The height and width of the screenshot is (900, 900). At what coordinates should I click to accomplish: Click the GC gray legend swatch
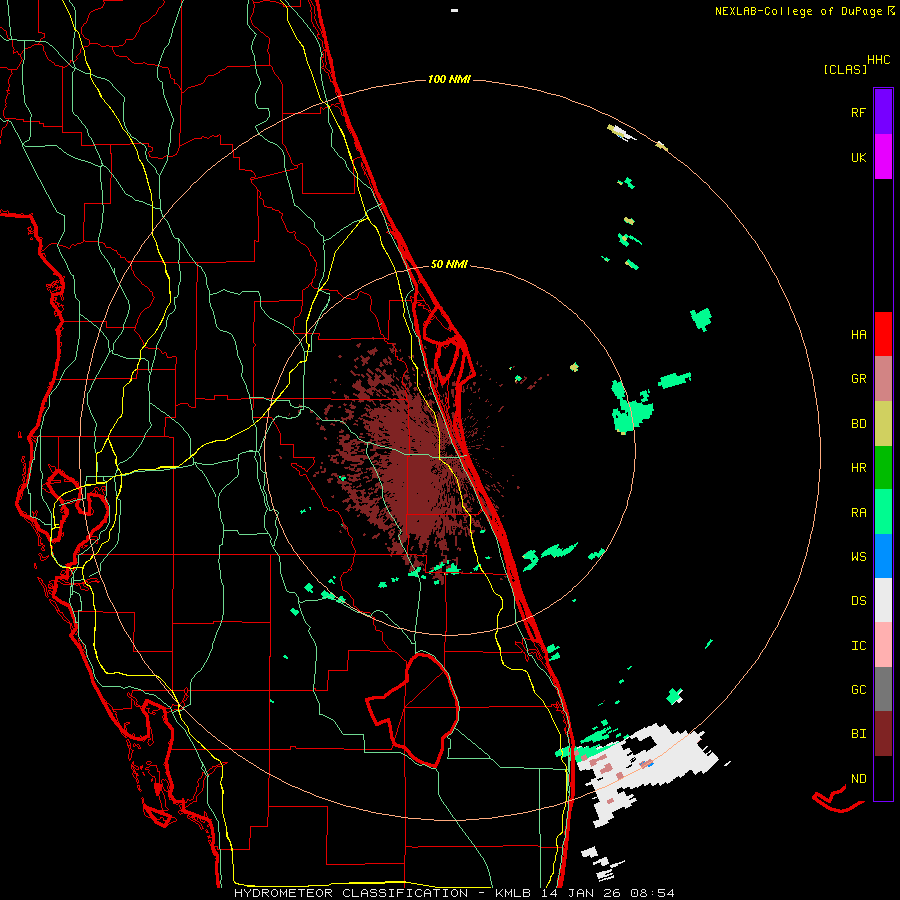pyautogui.click(x=883, y=689)
